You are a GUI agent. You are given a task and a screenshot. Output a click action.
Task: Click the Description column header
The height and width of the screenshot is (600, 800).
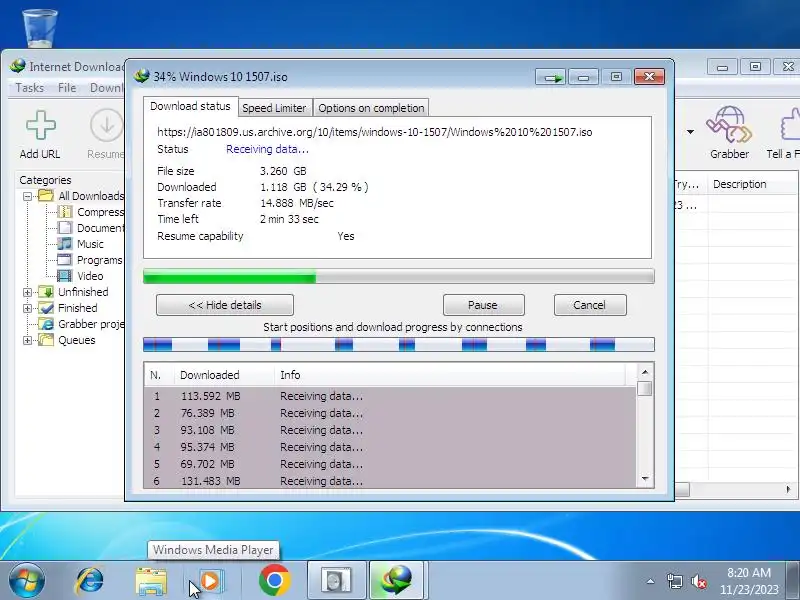[753, 184]
